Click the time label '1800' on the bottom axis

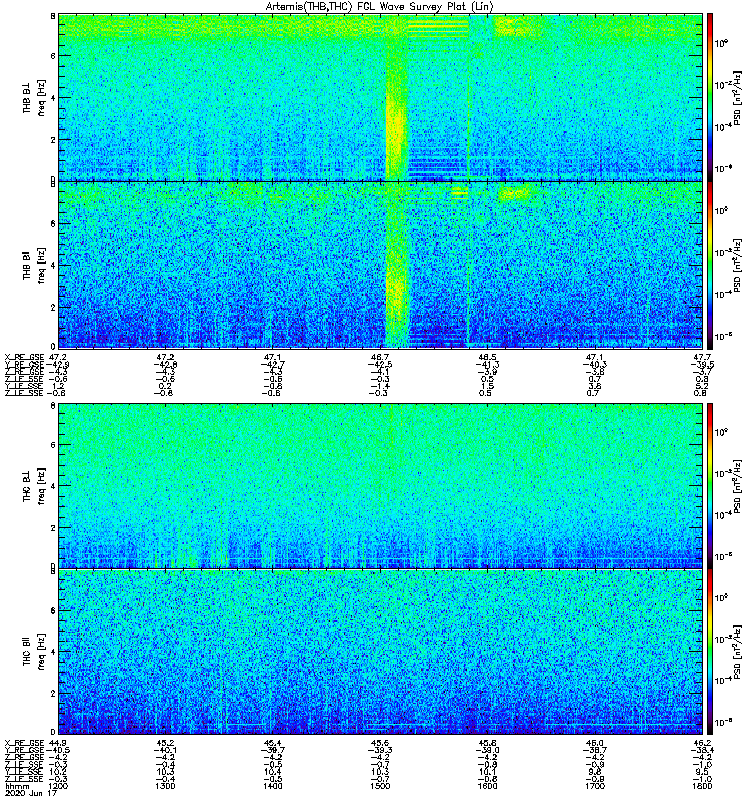tap(702, 786)
